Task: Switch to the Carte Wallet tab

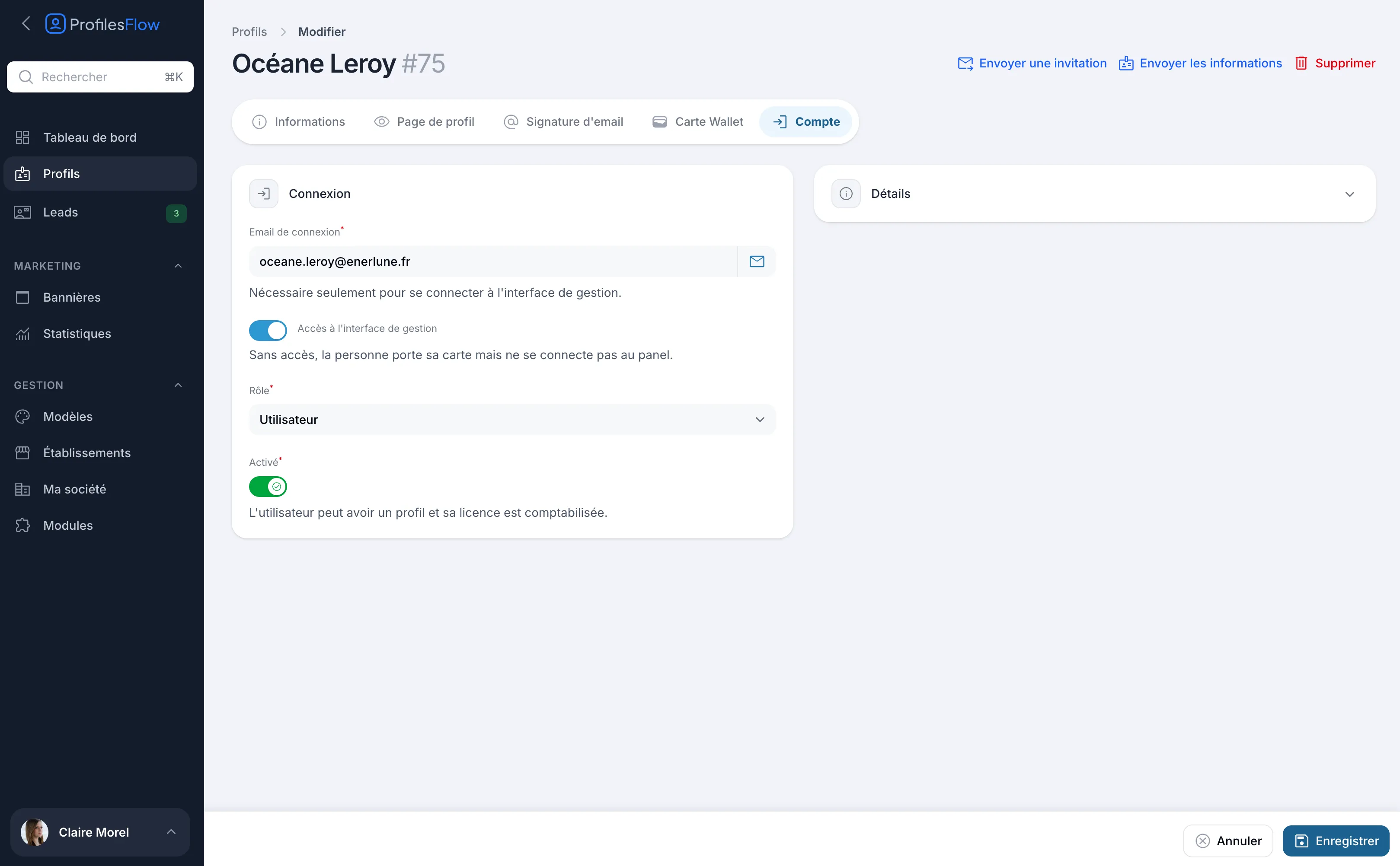Action: pyautogui.click(x=697, y=121)
